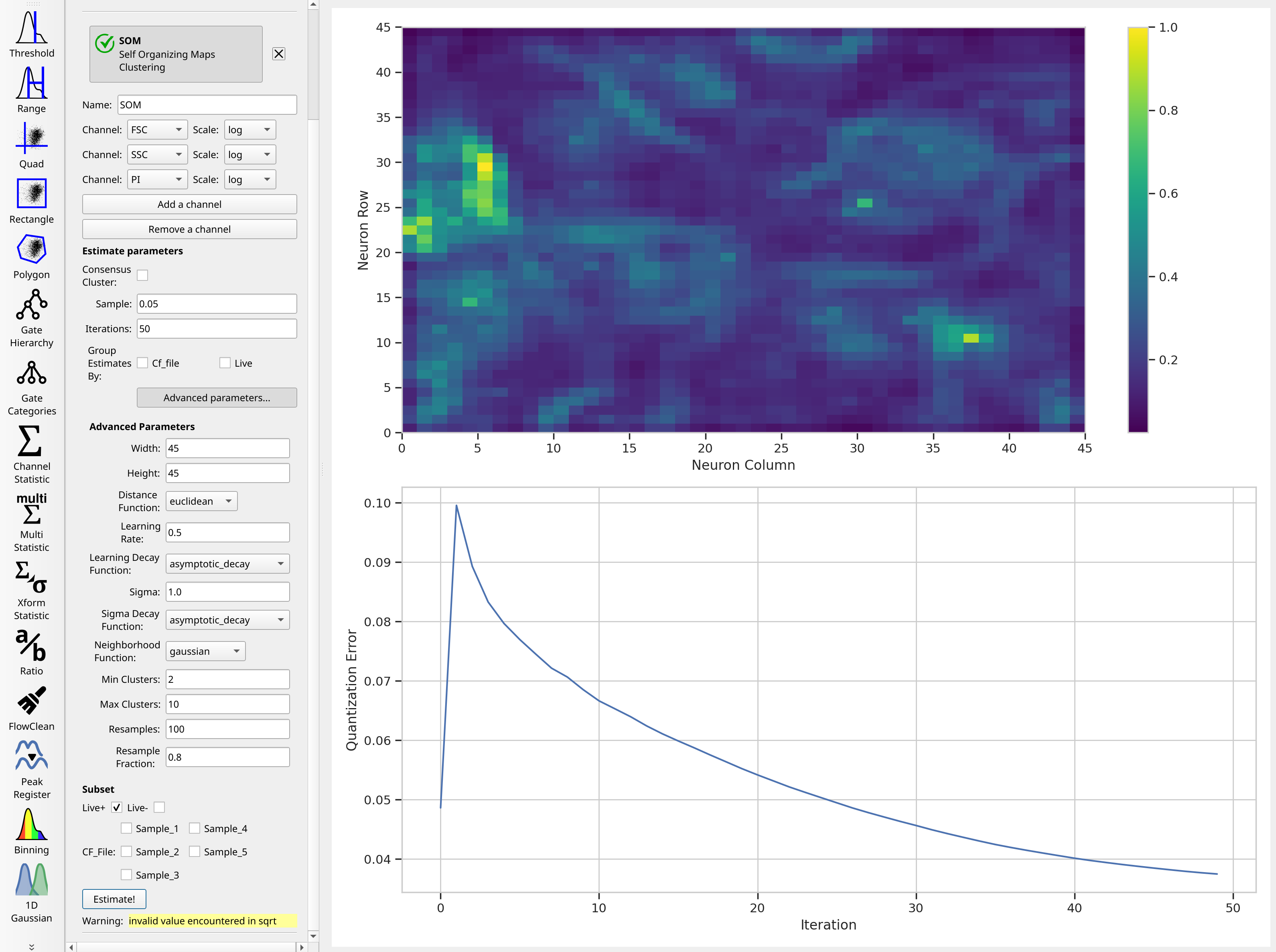This screenshot has height=952, width=1276.
Task: Open the Neighborhood Function gaussian dropdown
Action: [x=205, y=651]
